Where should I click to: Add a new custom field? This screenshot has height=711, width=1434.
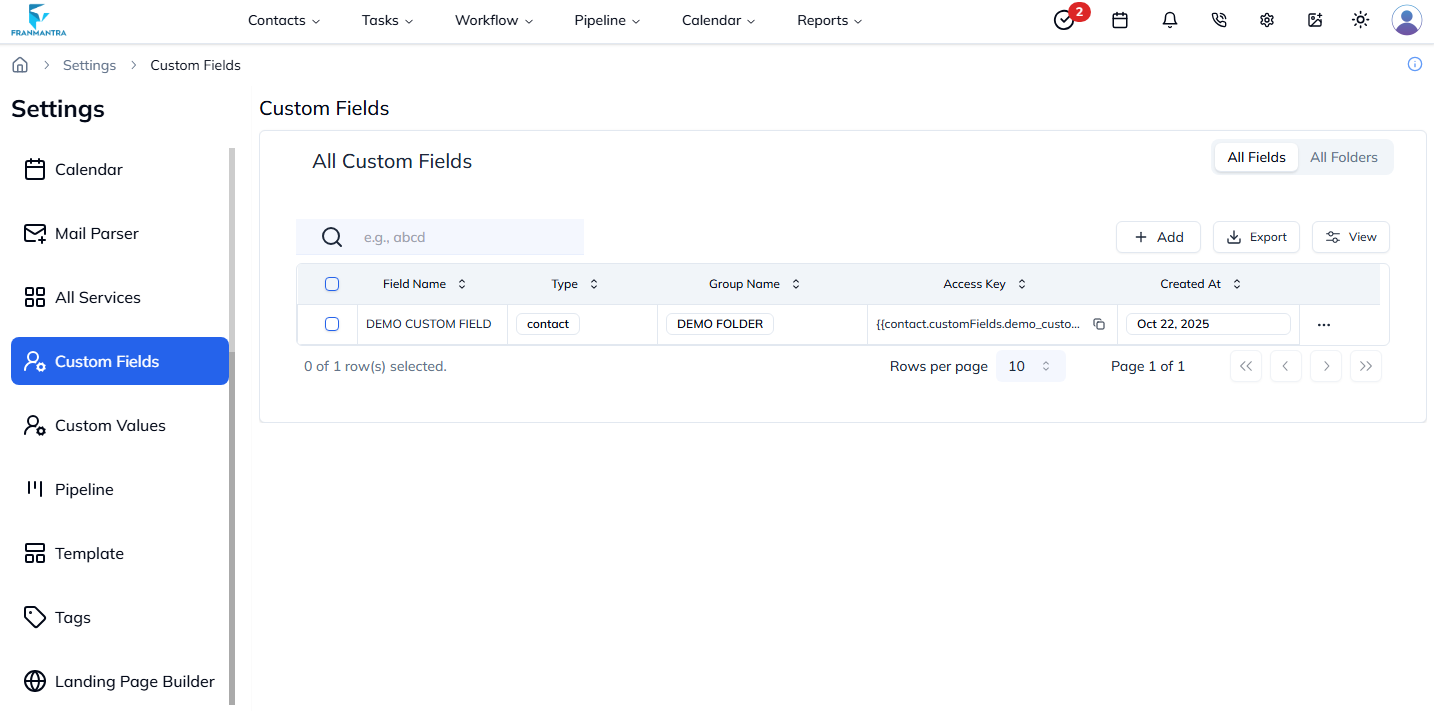(x=1158, y=237)
